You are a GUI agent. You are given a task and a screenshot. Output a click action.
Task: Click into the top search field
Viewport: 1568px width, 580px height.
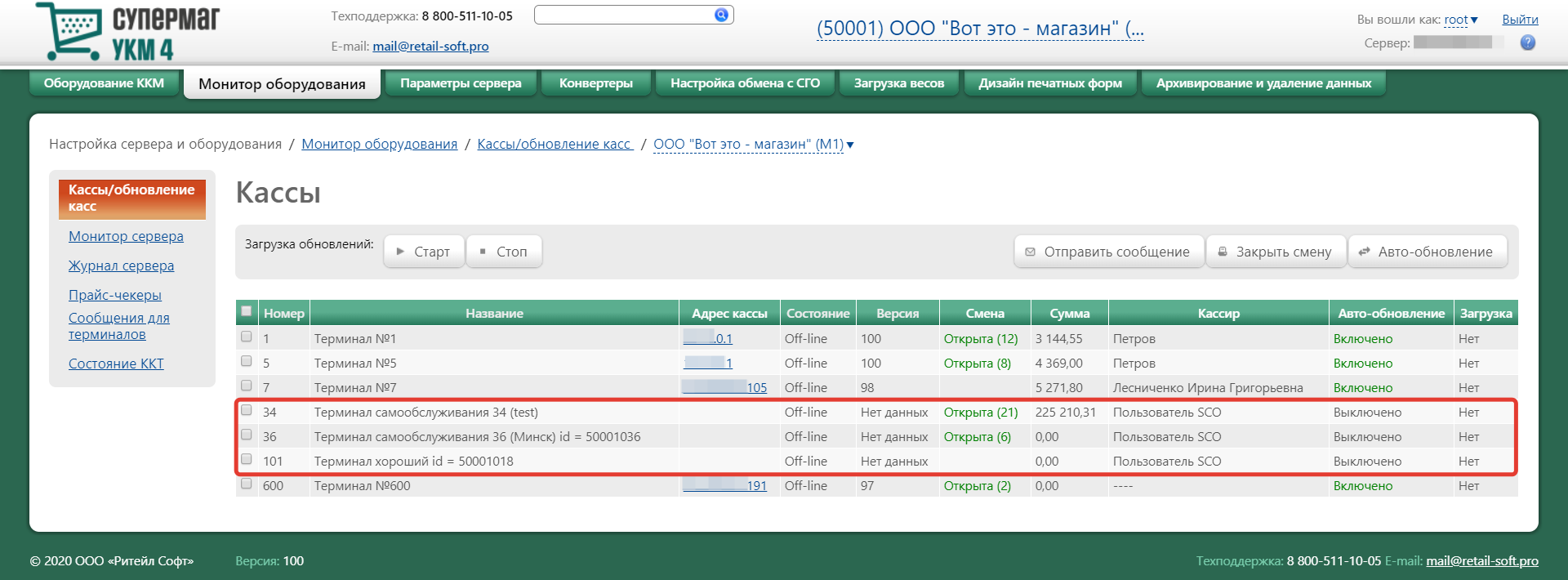[624, 15]
